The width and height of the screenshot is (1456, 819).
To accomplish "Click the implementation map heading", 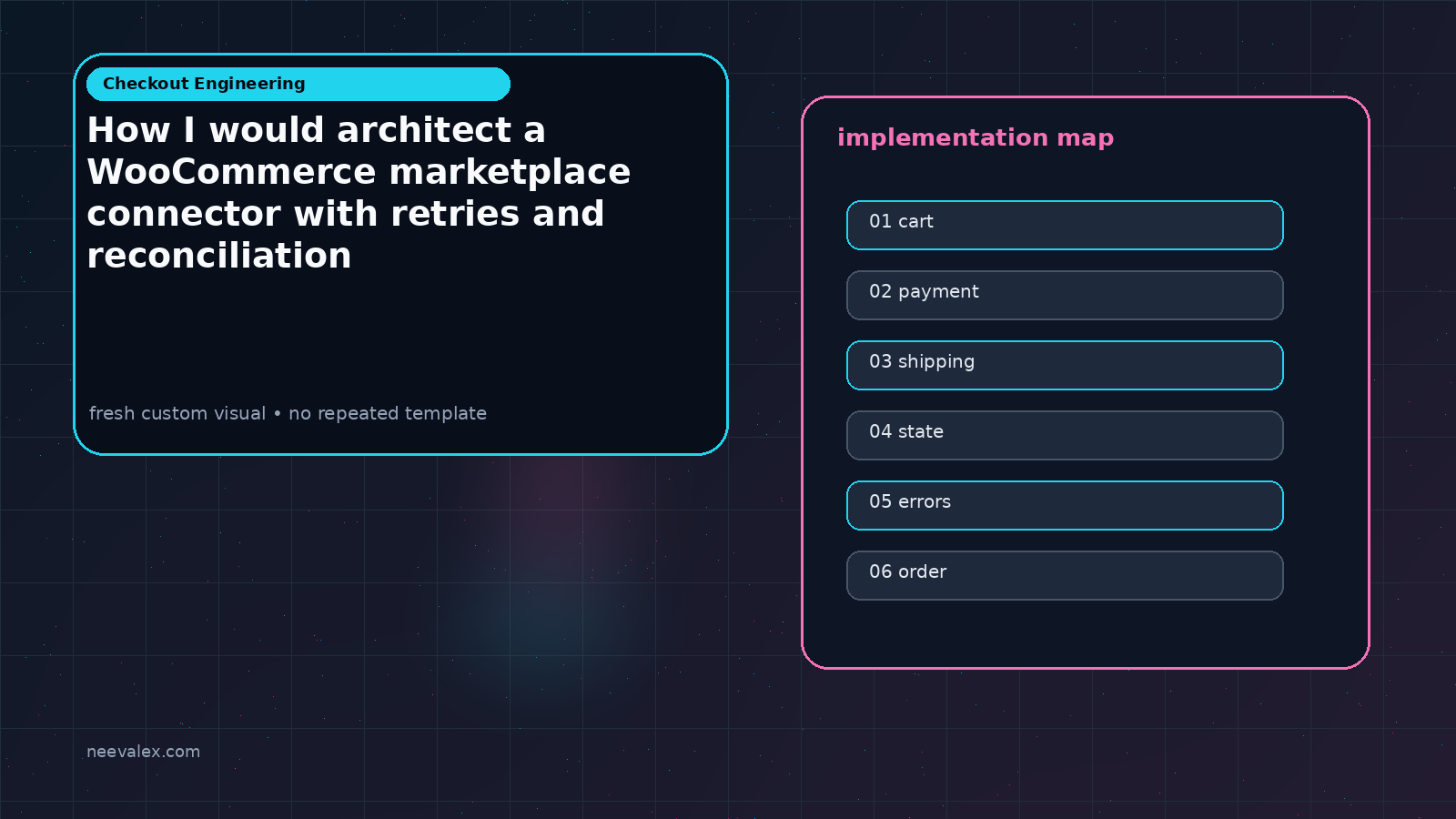I will pos(976,137).
